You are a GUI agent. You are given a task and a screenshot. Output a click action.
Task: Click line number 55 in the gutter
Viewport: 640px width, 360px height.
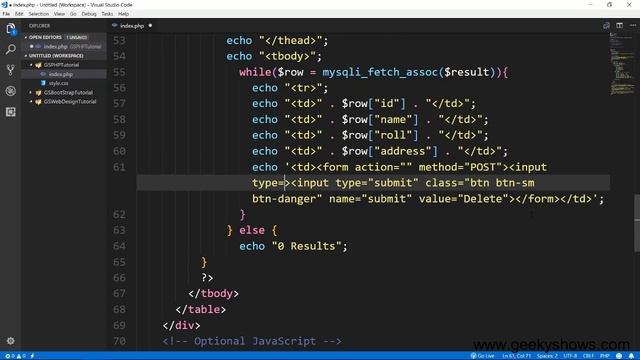(x=119, y=72)
